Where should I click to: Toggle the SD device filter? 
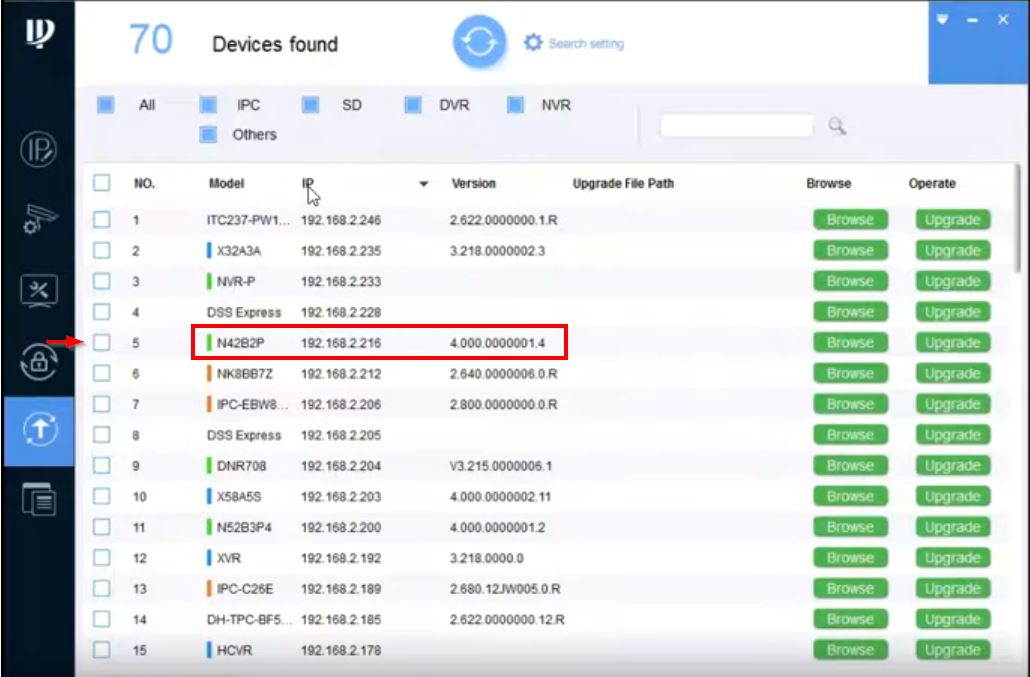[x=311, y=105]
